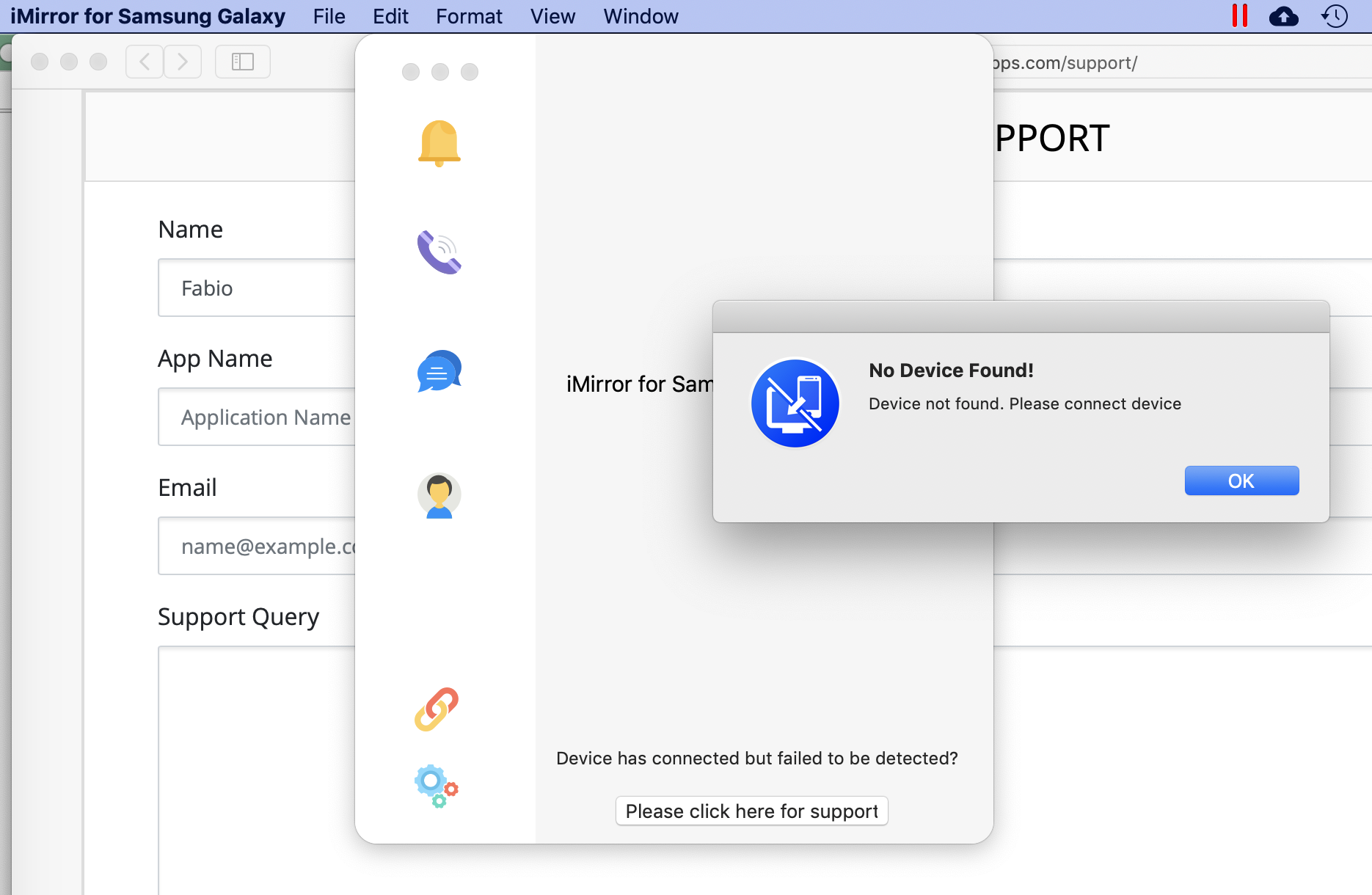Click the red pause bars in menu bar
The width and height of the screenshot is (1372, 895).
click(x=1240, y=15)
